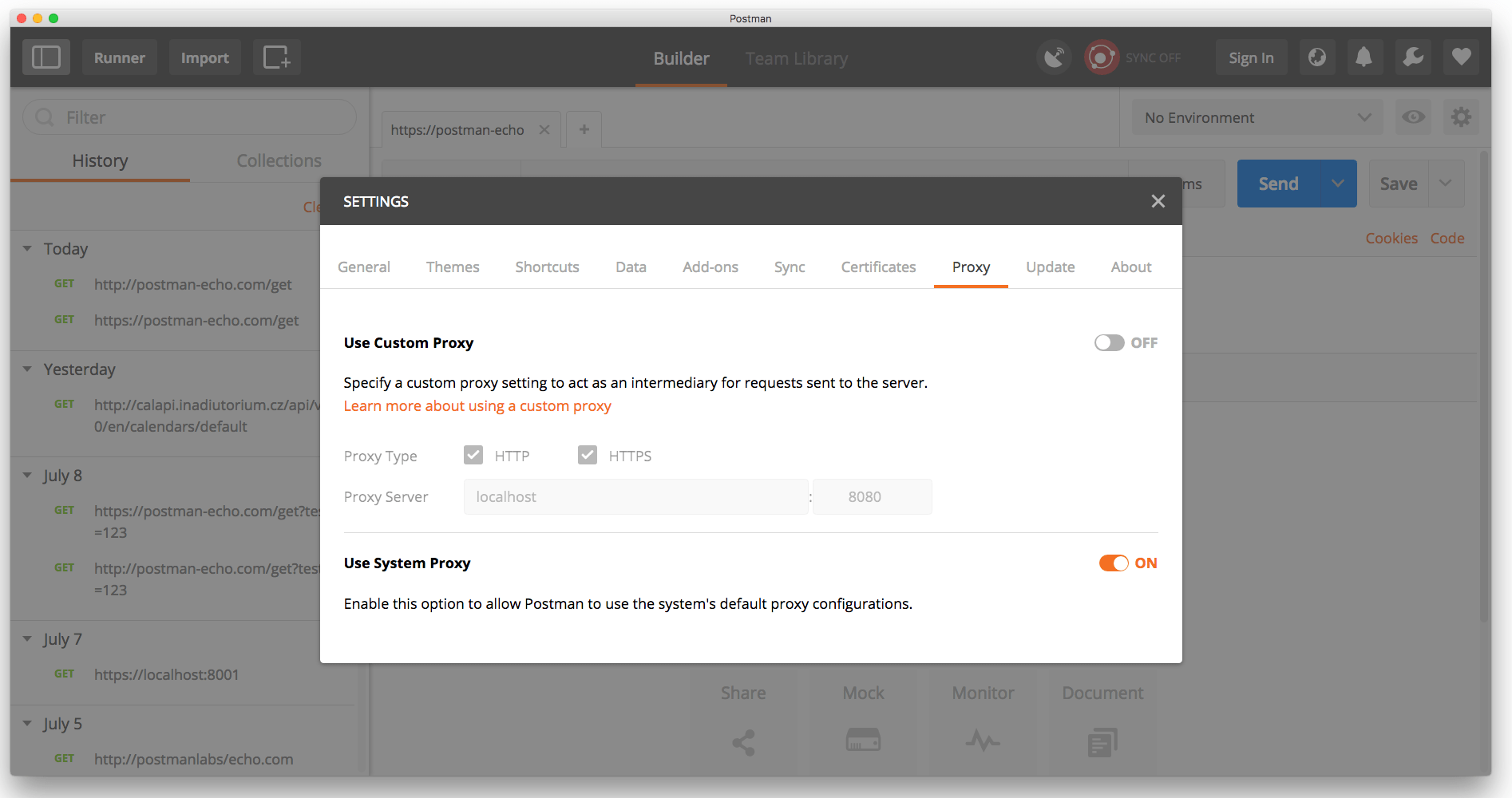Turn off the Use System Proxy switch
Screen dimensions: 1512x798
[1114, 563]
